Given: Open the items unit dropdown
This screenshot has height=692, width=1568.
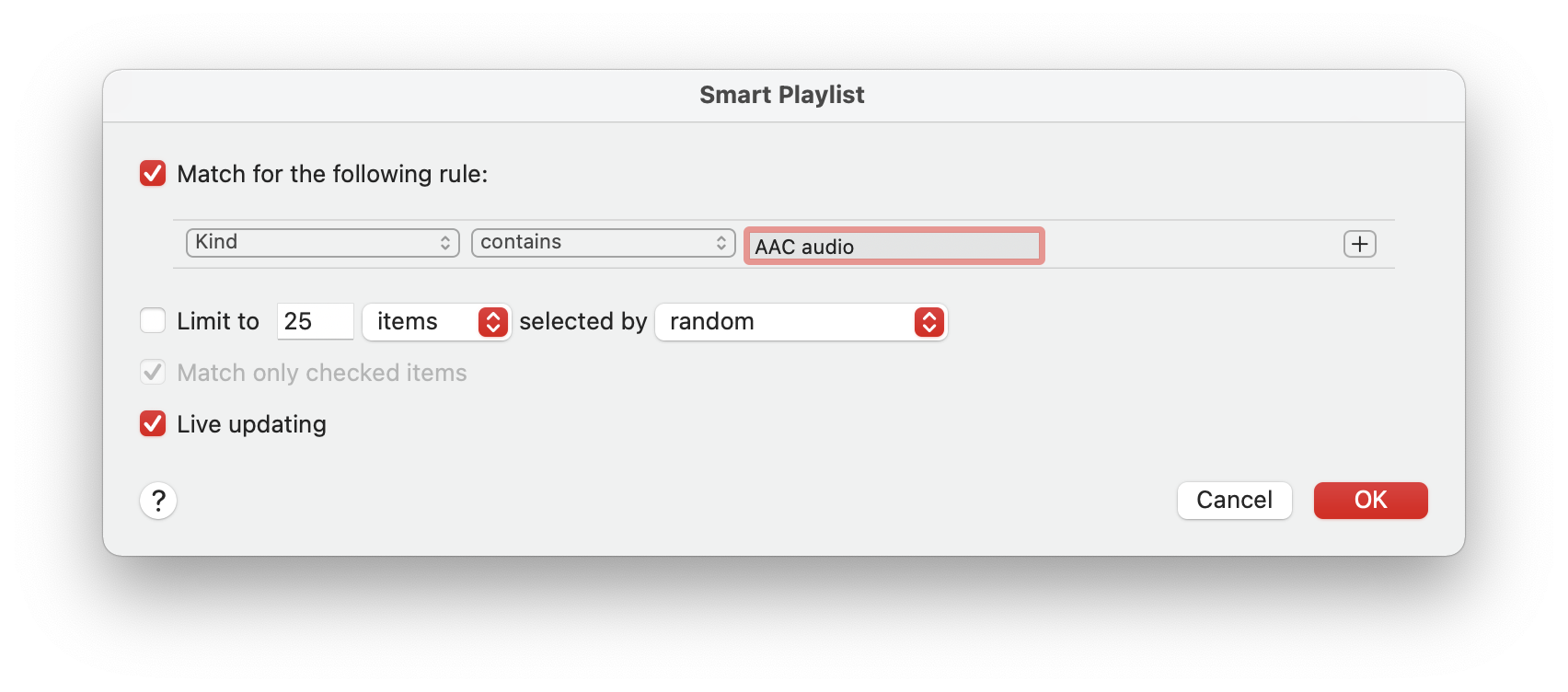Looking at the screenshot, I should tap(437, 322).
